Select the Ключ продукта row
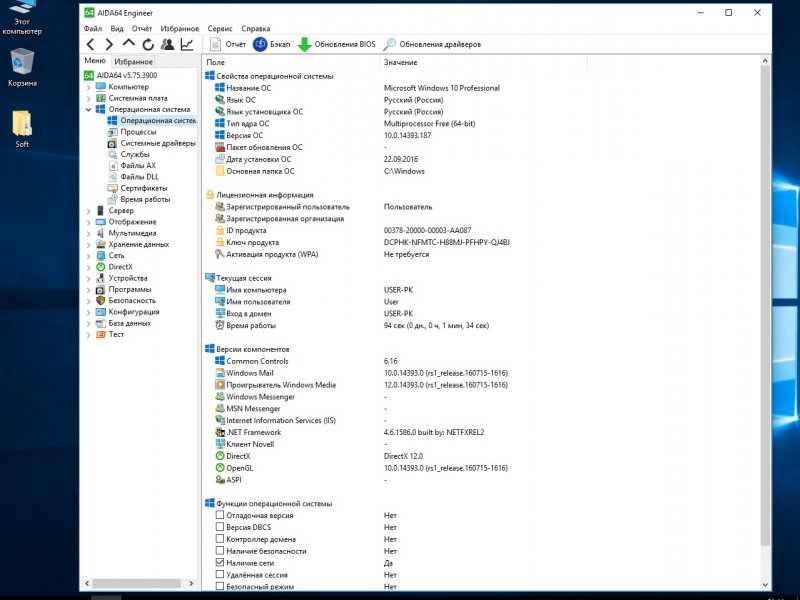This screenshot has height=600, width=800. 363,242
